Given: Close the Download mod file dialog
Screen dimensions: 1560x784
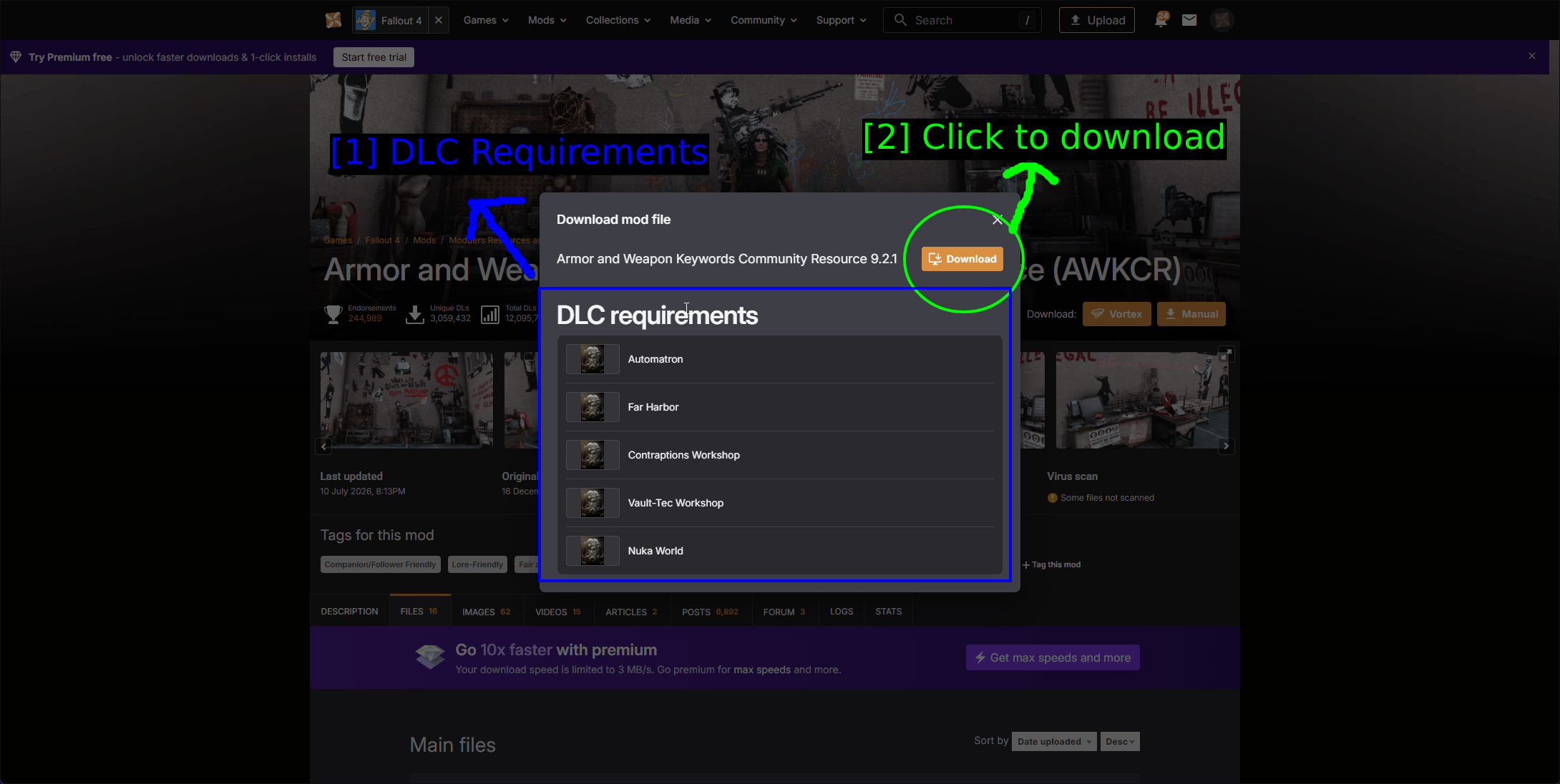Looking at the screenshot, I should click(x=998, y=220).
